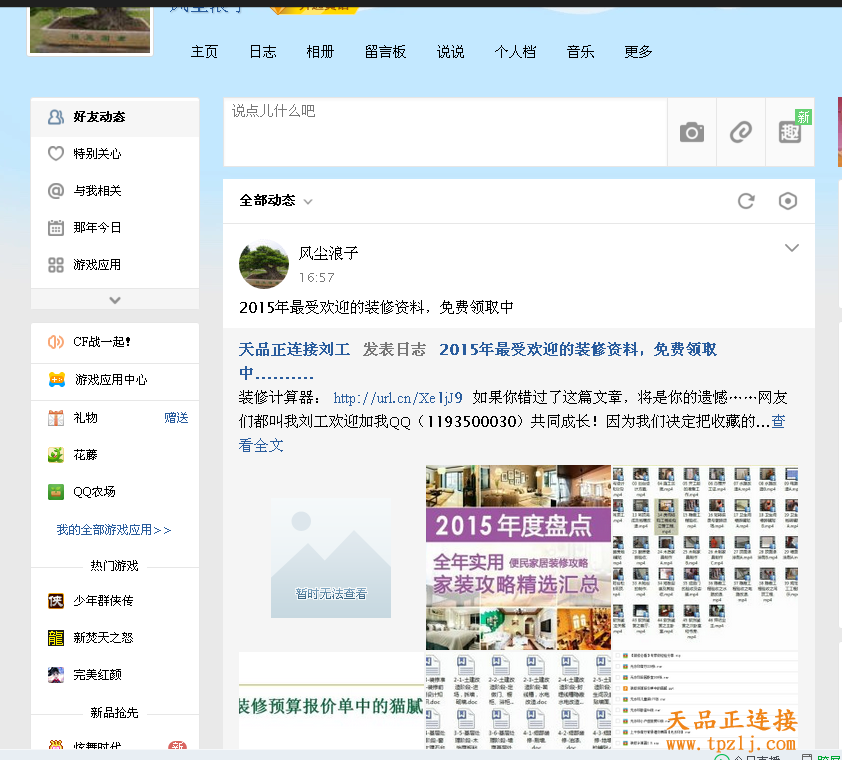The height and width of the screenshot is (760, 842).
Task: Open the 装修预算报价单中的猫腻 image
Action: [331, 700]
